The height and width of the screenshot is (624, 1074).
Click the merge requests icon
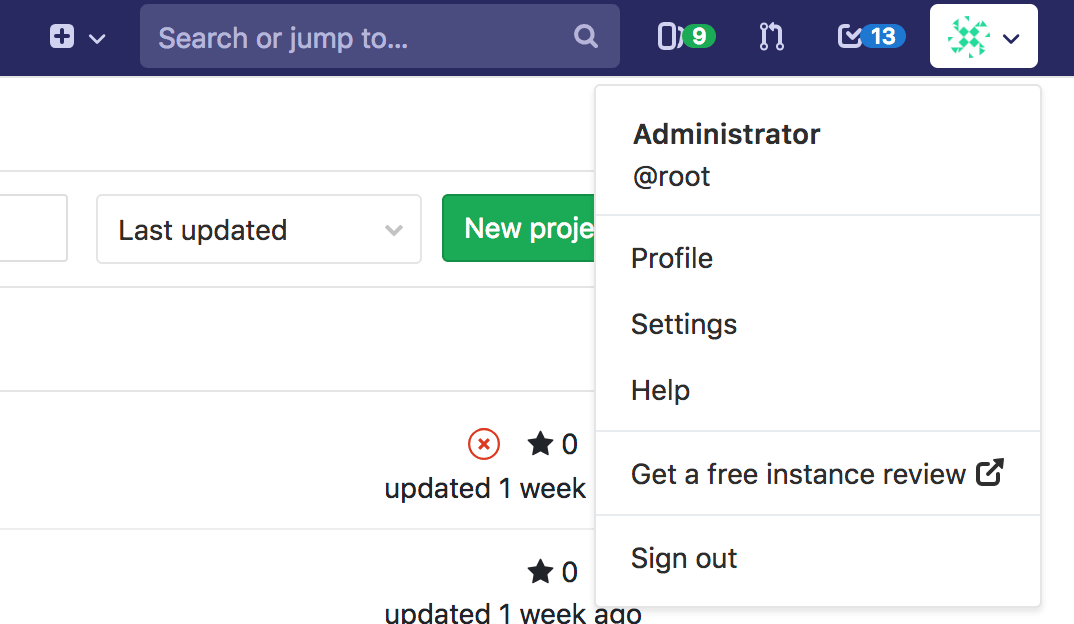(x=771, y=36)
